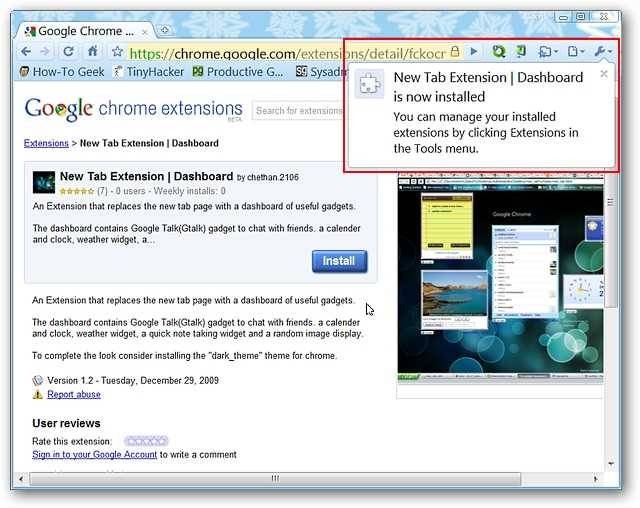The height and width of the screenshot is (508, 640).
Task: Open the TinyHacker bookmark
Action: [x=149, y=72]
